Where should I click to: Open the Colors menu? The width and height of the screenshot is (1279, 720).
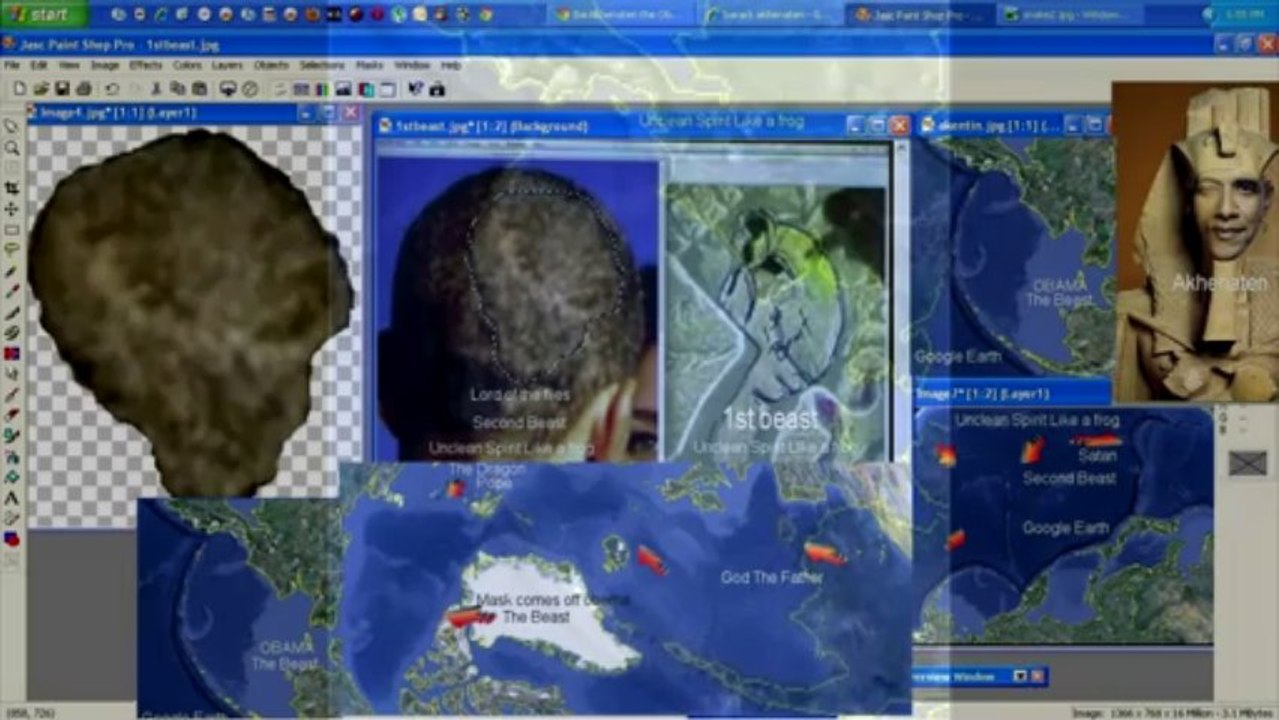pyautogui.click(x=187, y=65)
